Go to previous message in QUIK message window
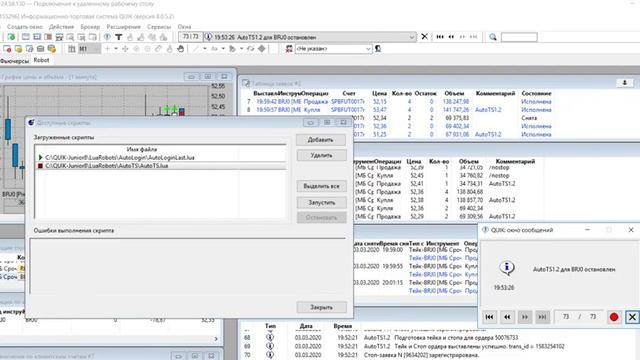 click(x=507, y=317)
